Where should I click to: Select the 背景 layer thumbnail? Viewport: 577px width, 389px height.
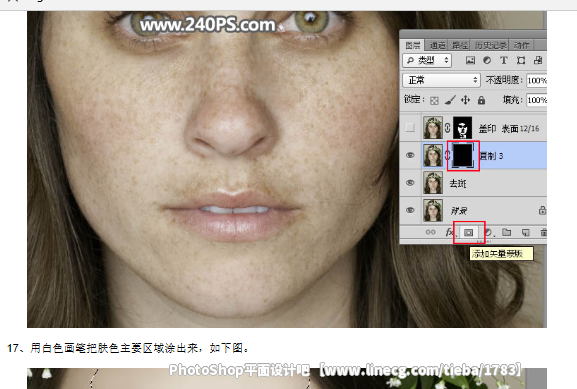433,210
